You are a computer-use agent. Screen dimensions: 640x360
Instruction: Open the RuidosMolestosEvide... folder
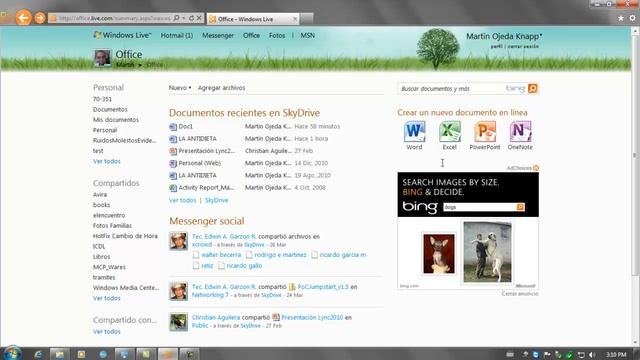pos(124,140)
